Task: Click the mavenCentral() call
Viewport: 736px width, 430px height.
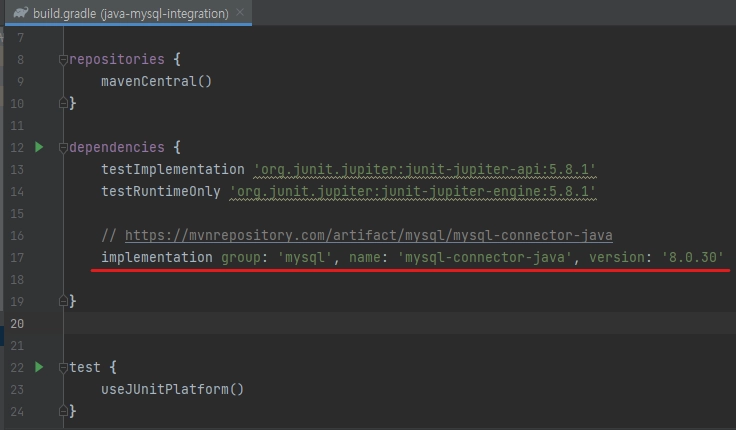Action: coord(156,81)
